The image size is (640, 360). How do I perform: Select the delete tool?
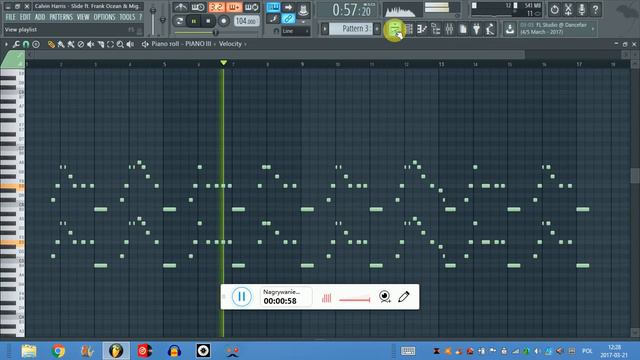pos(81,44)
